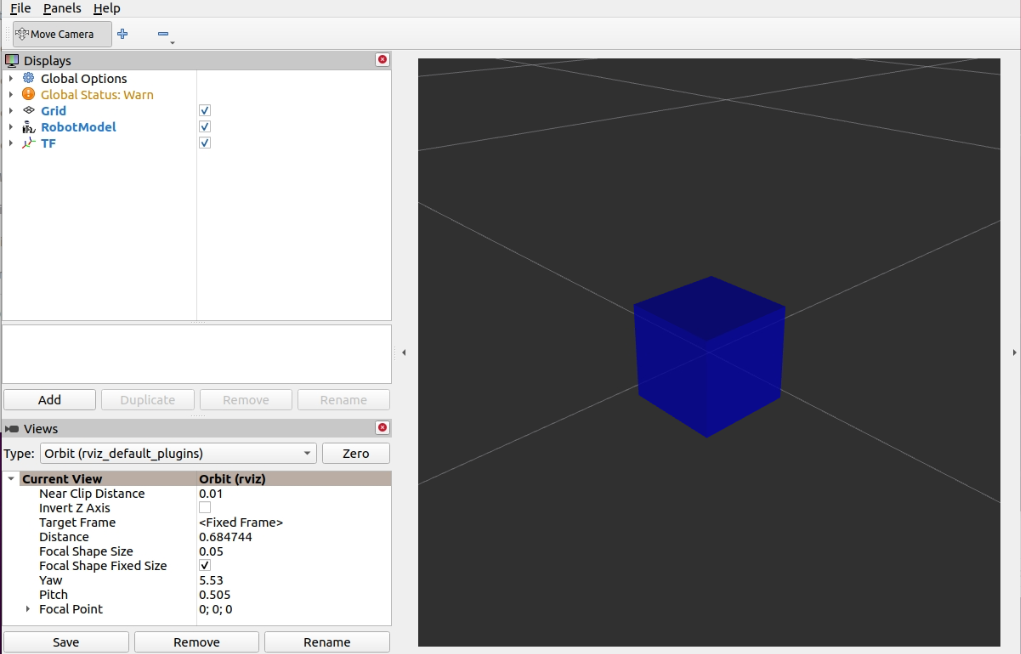Viewport: 1021px width, 654px height.
Task: Click the Save view button
Action: tap(66, 642)
